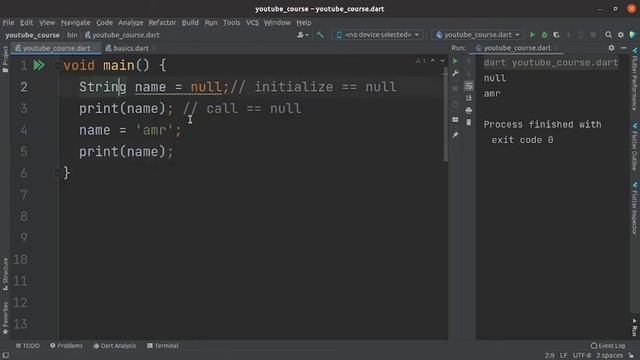The width and height of the screenshot is (640, 360).
Task: Click 'null' output line in Run console
Action: coord(495,78)
